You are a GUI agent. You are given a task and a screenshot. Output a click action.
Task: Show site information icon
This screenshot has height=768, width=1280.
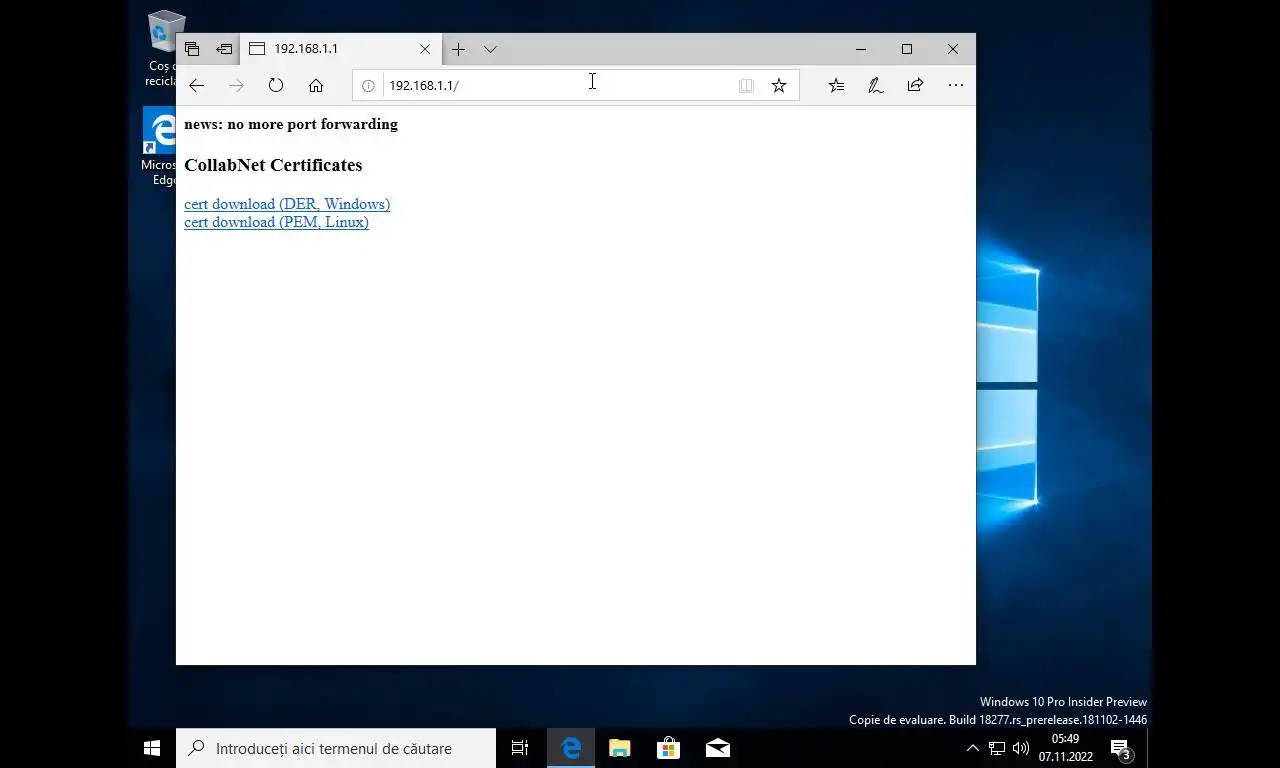368,86
